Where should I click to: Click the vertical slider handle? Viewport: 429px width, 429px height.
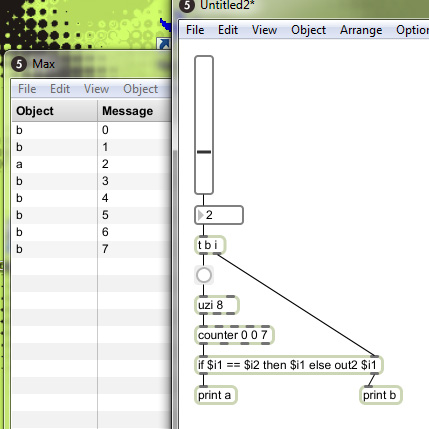coord(204,152)
